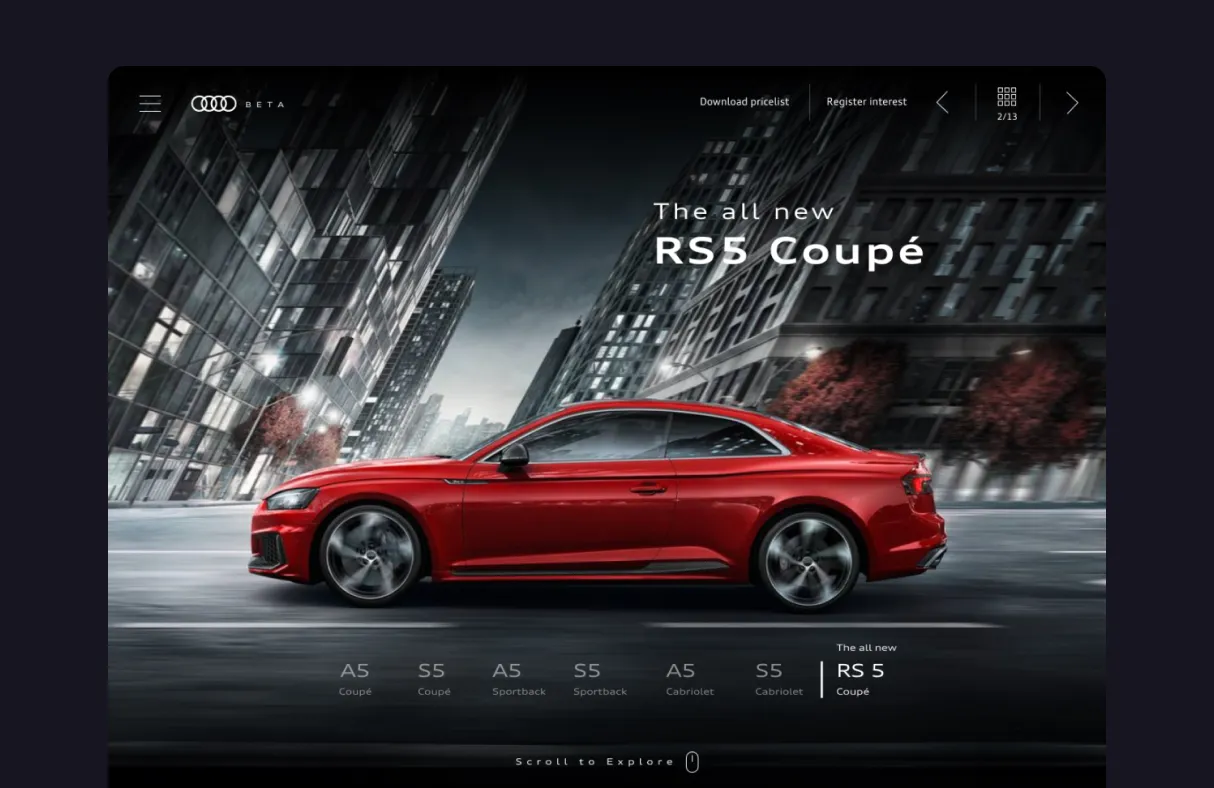Open the hamburger menu
Image resolution: width=1214 pixels, height=788 pixels.
150,103
